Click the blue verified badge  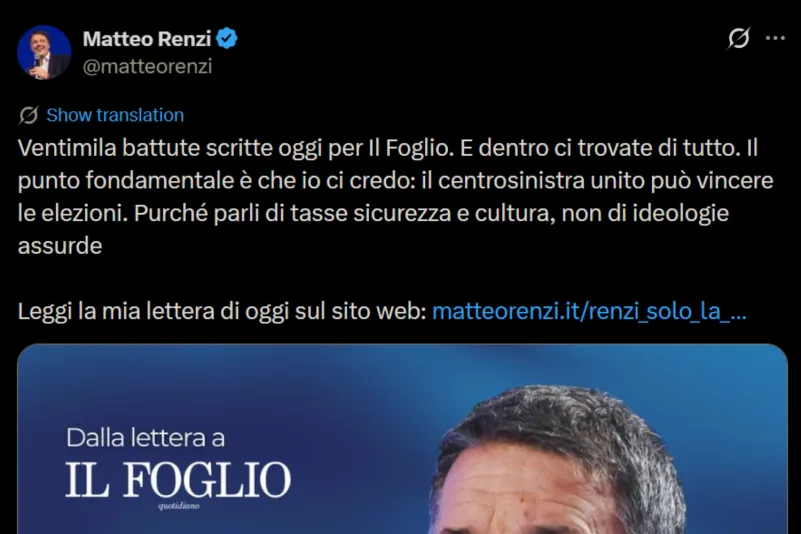click(228, 39)
